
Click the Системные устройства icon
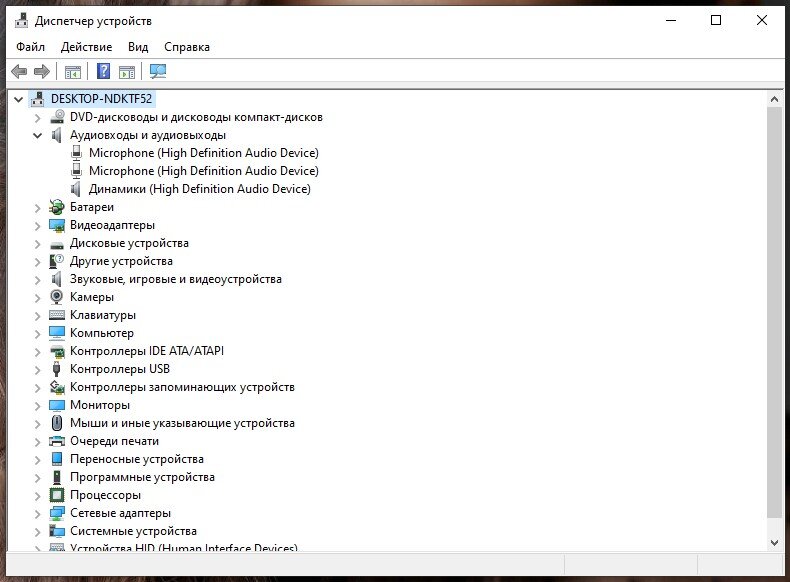coord(57,531)
